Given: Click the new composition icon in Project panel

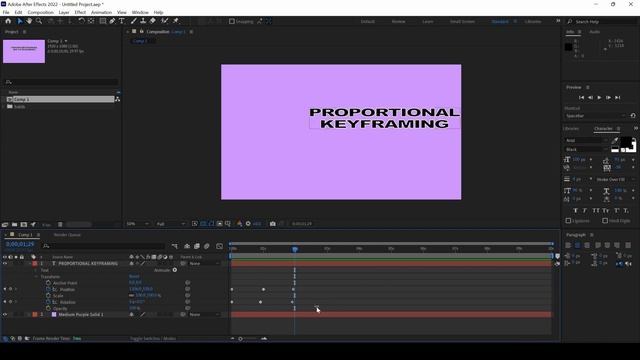Looking at the screenshot, I should [24, 224].
